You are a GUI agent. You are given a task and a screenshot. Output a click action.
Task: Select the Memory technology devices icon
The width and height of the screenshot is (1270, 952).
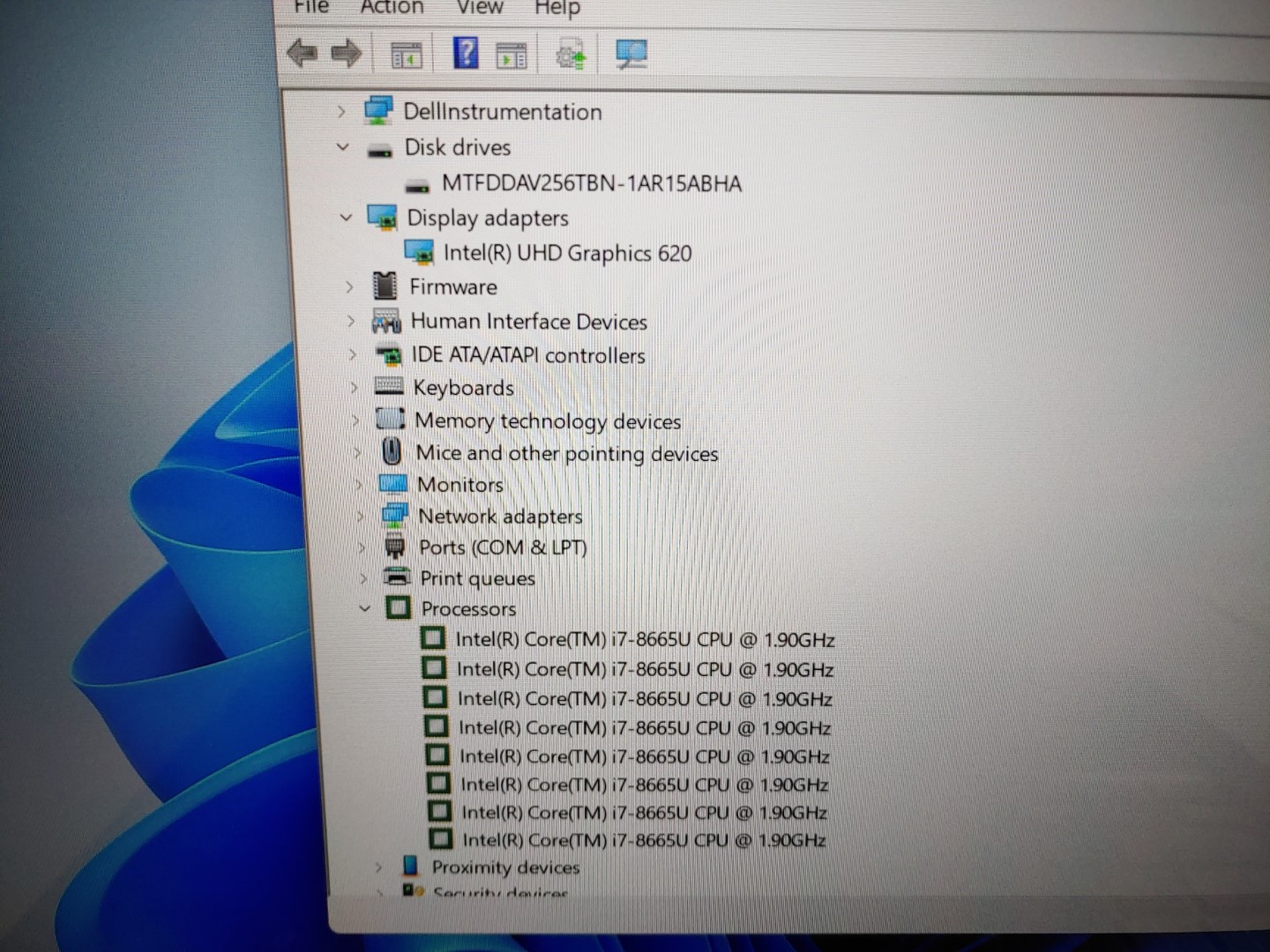click(391, 419)
